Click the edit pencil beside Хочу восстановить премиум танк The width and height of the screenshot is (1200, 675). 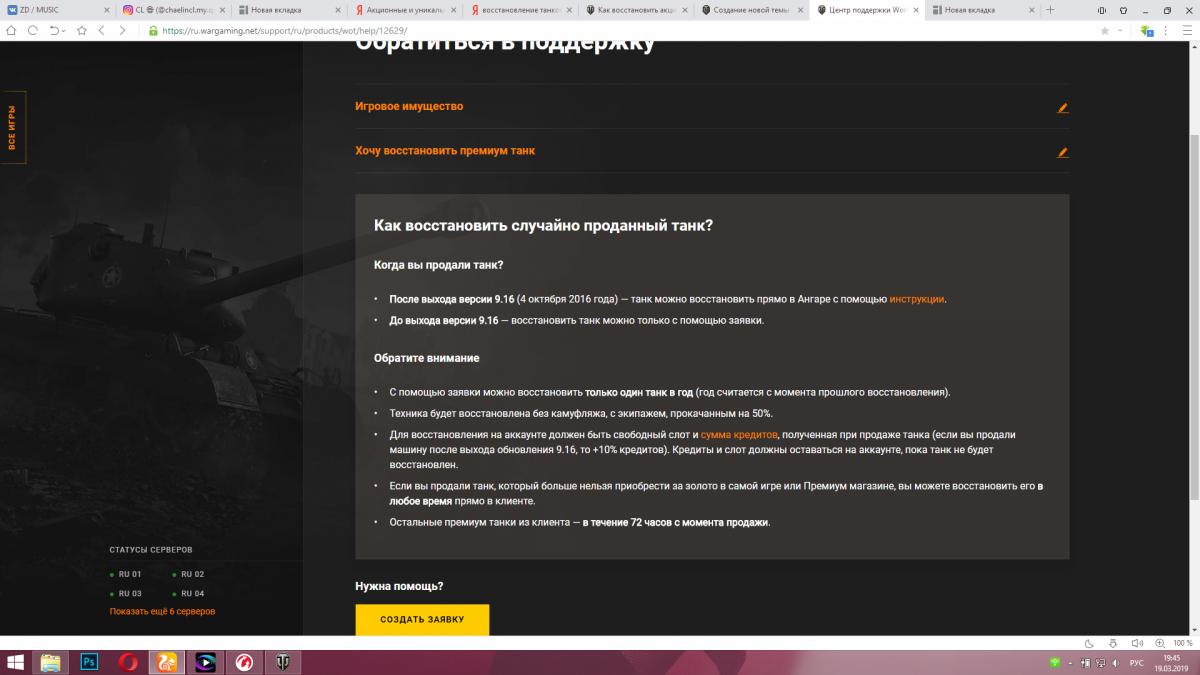point(1063,152)
